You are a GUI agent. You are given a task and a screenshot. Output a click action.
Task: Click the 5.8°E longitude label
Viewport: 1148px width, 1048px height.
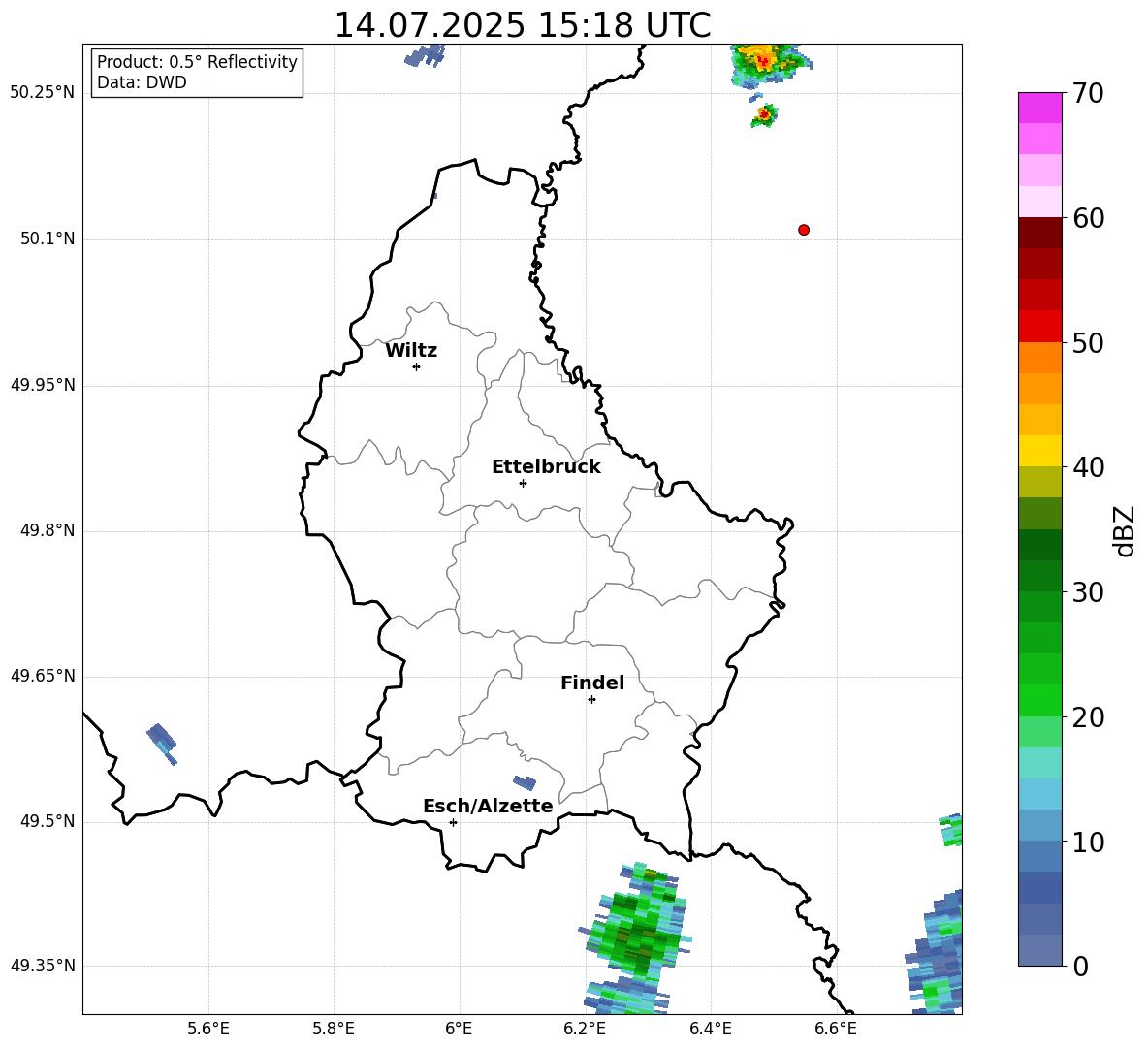(334, 1029)
